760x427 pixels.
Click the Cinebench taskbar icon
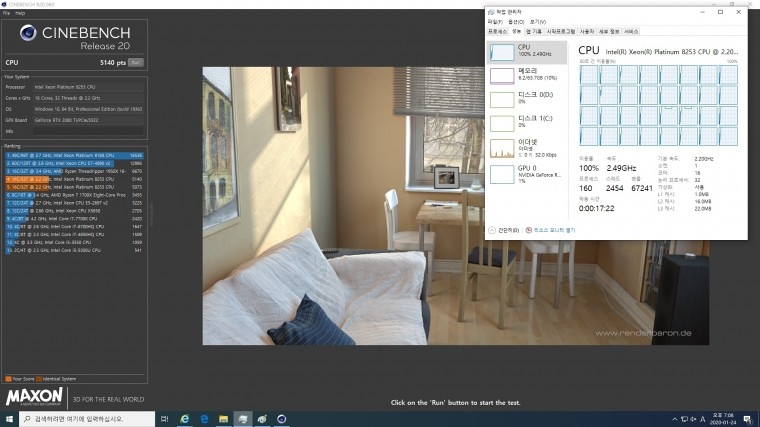282,419
